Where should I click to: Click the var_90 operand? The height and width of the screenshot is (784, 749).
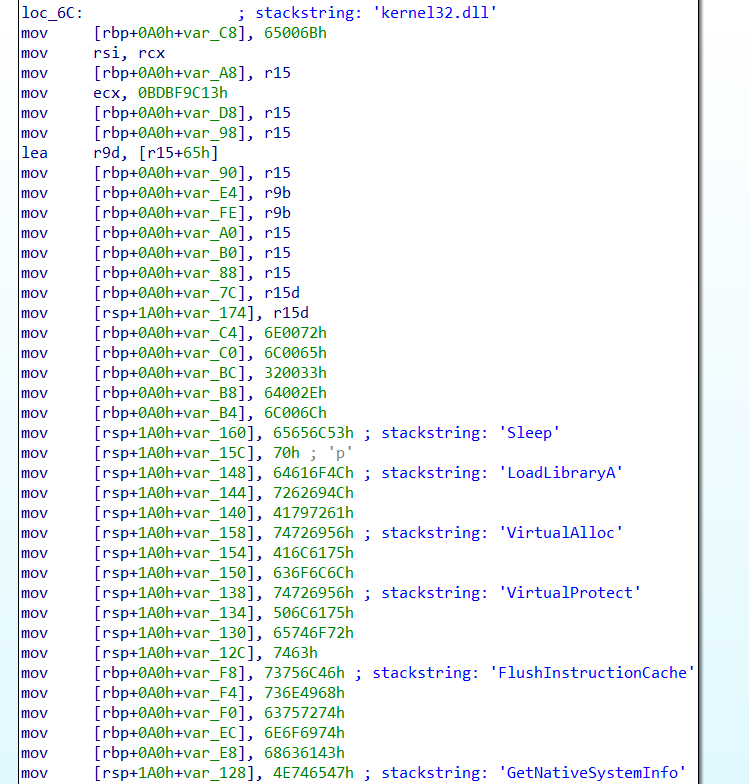[x=210, y=172]
